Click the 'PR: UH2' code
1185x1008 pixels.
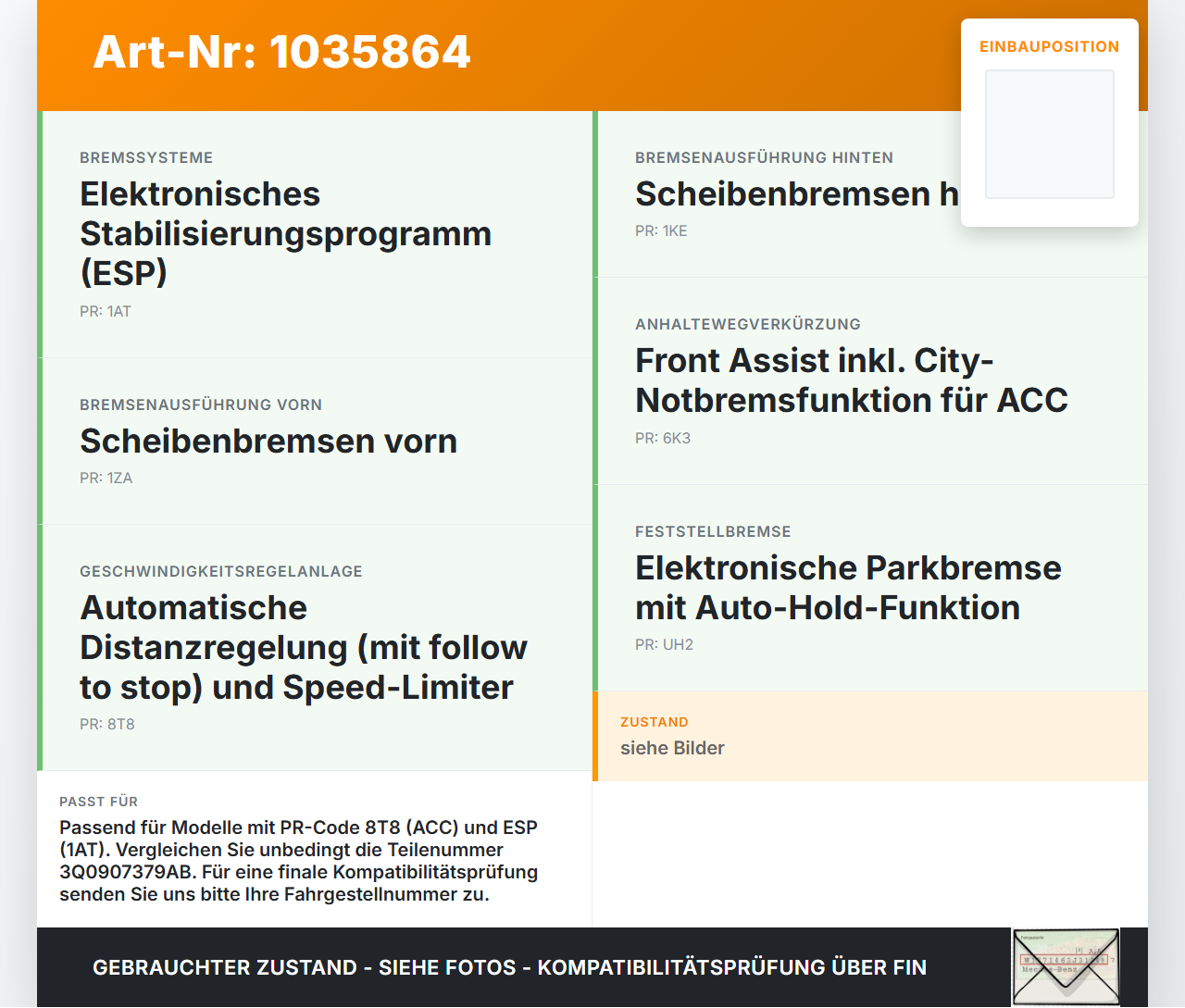click(664, 644)
